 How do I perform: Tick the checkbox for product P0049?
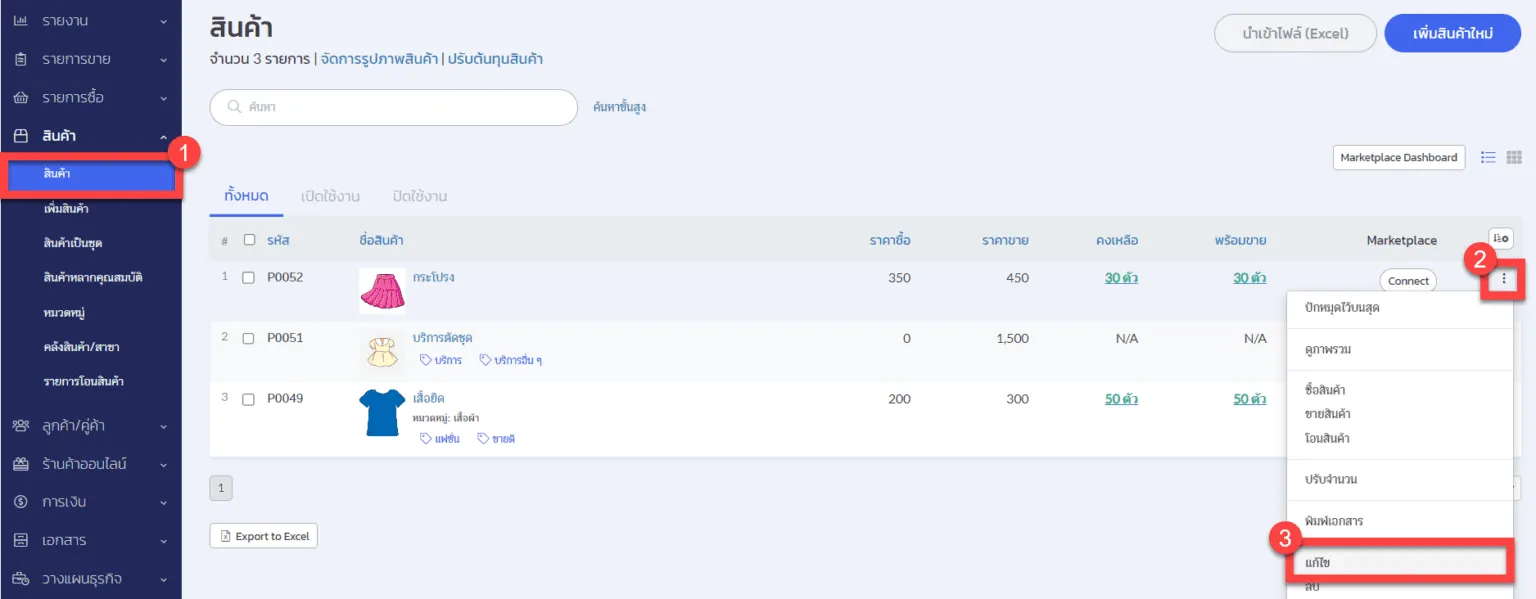(249, 398)
